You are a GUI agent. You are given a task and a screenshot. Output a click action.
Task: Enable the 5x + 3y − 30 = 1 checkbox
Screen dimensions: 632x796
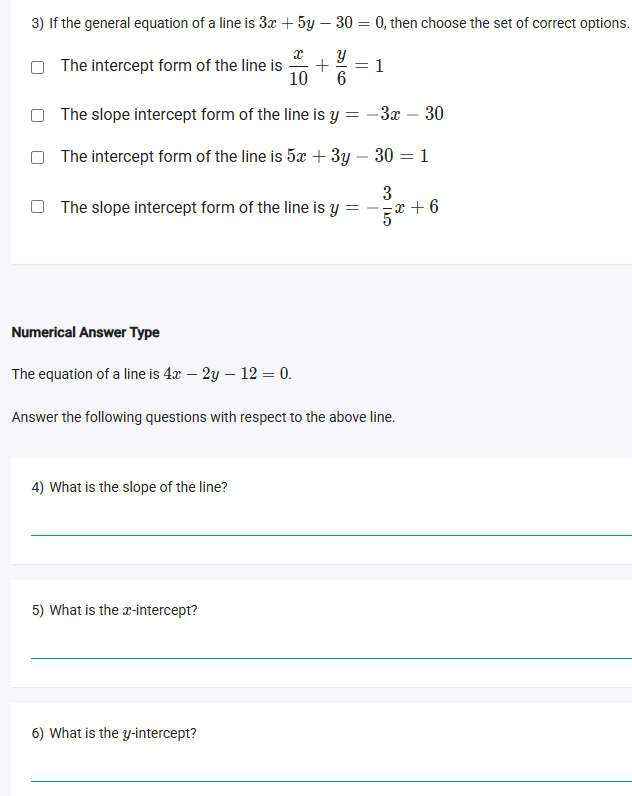click(x=37, y=157)
